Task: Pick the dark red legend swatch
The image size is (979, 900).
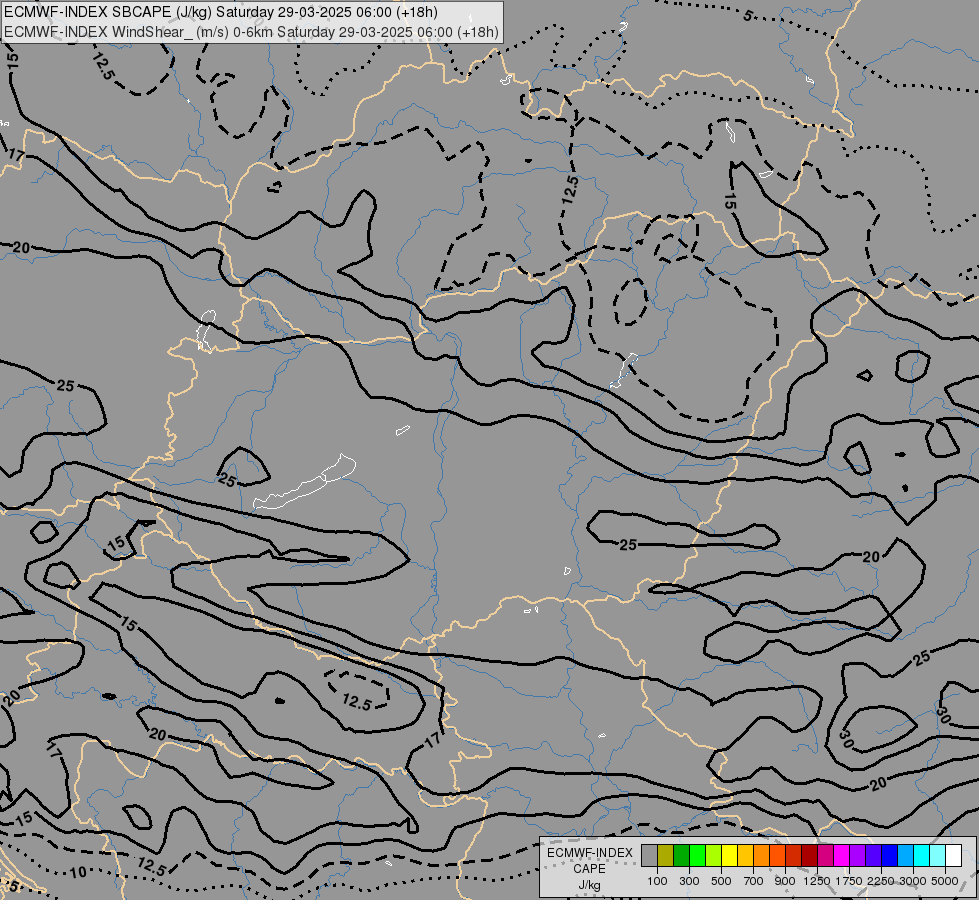Action: click(x=809, y=856)
